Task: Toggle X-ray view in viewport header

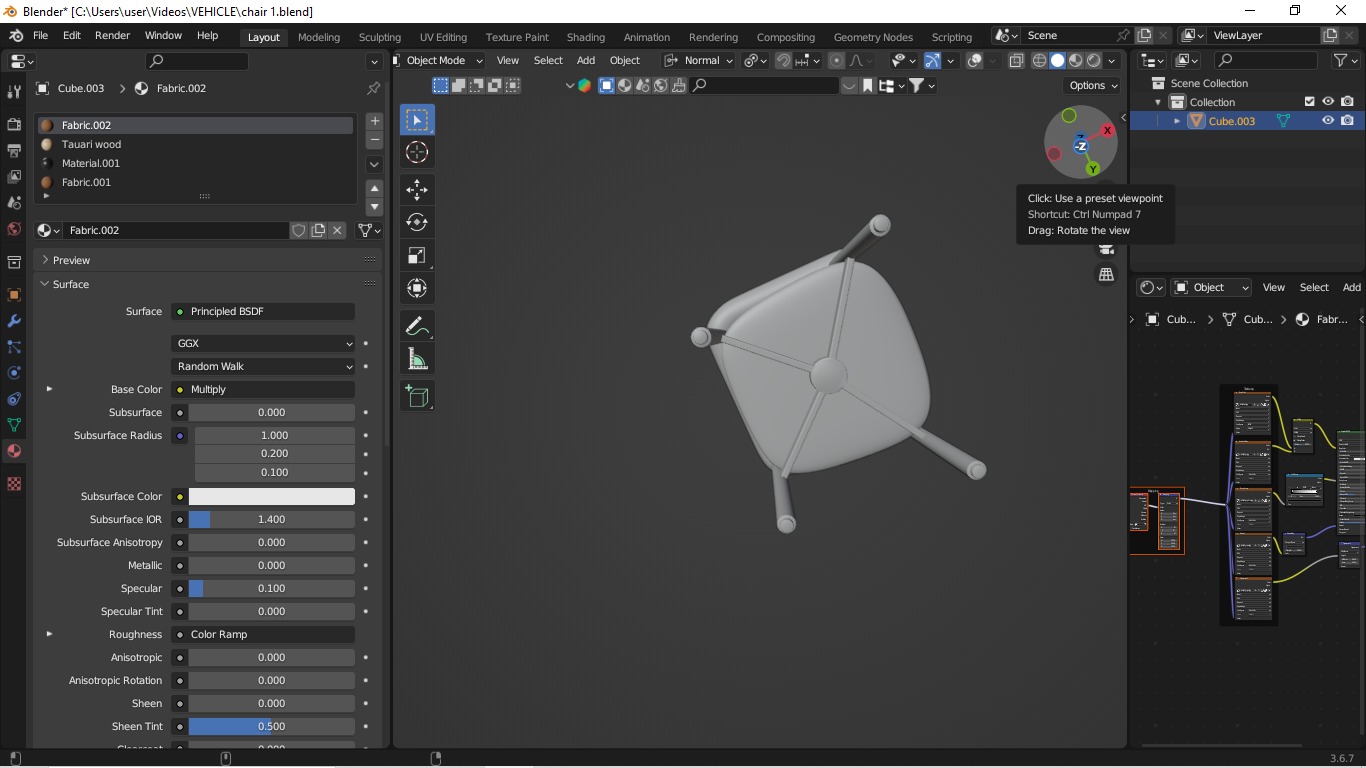Action: tap(1016, 60)
